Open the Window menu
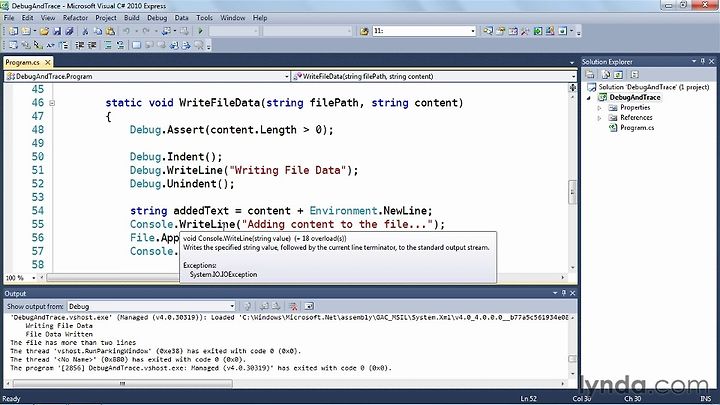This screenshot has height=405, width=720. 232,17
